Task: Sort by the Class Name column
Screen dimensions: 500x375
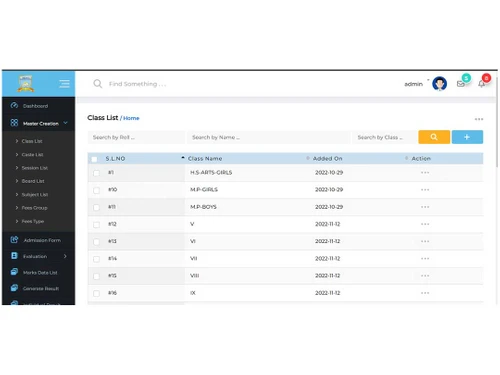Action: pos(205,159)
